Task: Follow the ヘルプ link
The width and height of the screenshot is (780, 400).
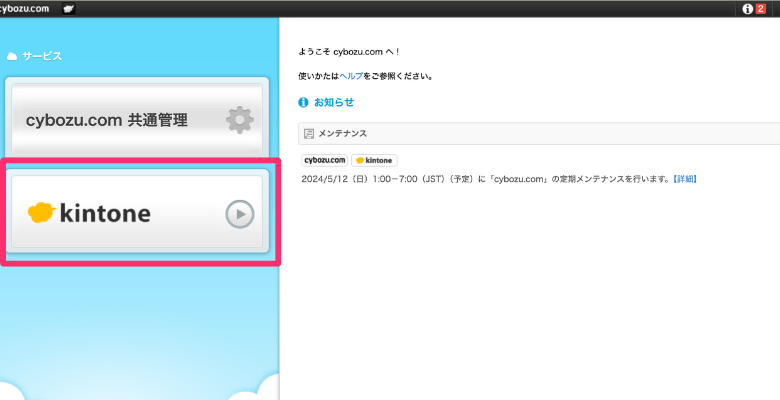Action: (351, 76)
